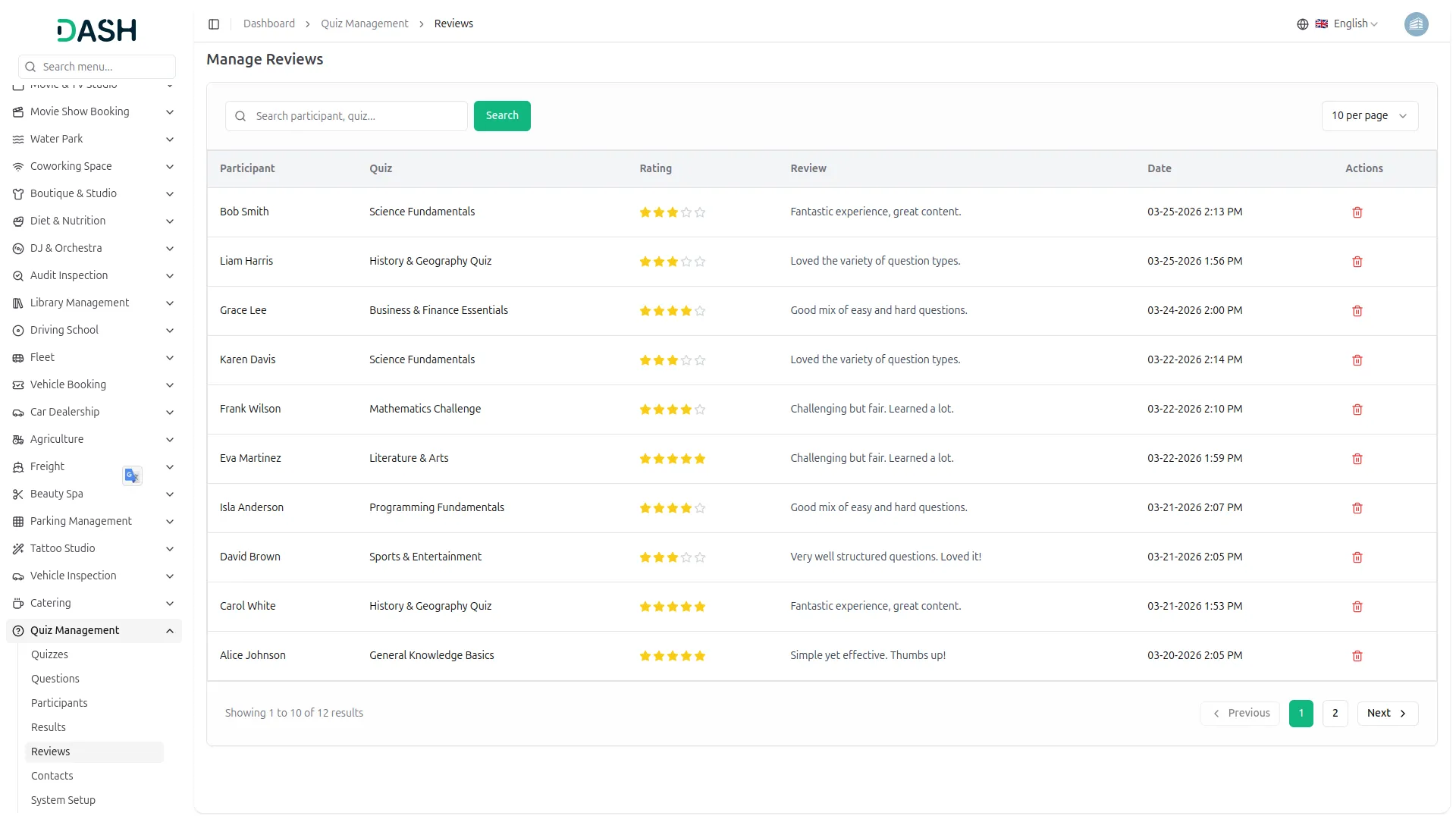Click the Google Translate floating icon
Viewport: 1456px width, 819px height.
132,475
